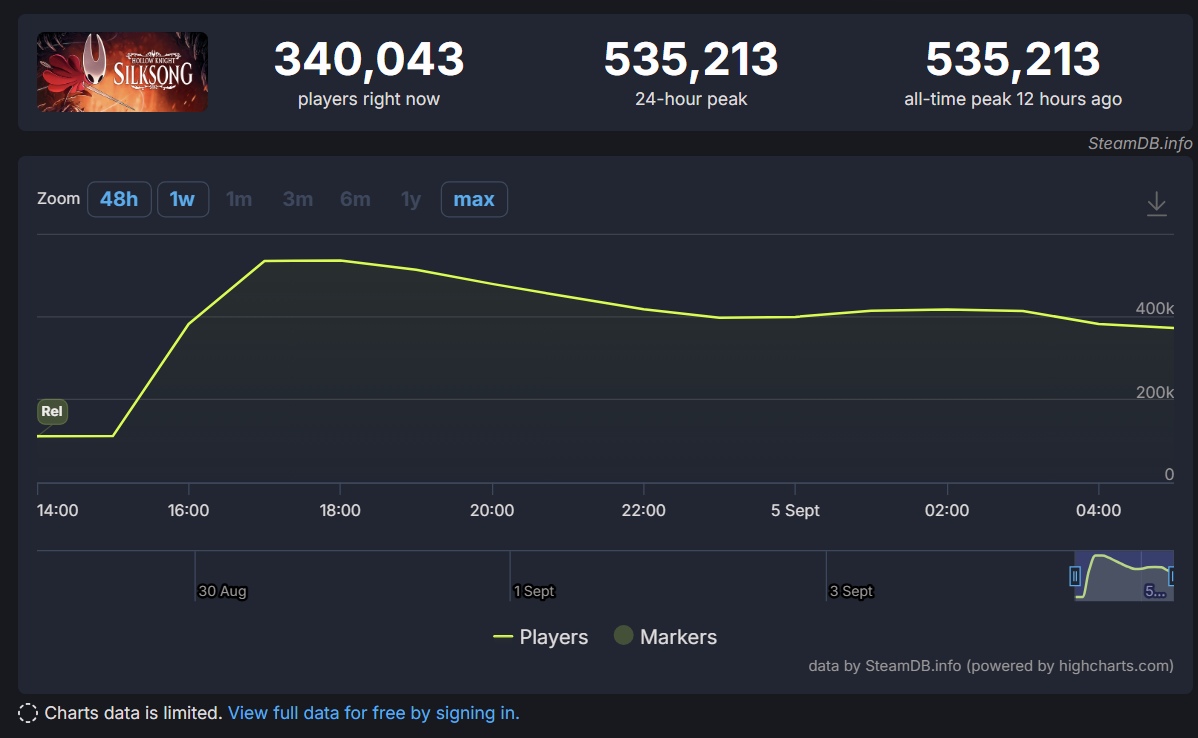Screen dimensions: 1198x738
Task: Click the 340,043 players right now value
Action: pyautogui.click(x=369, y=59)
